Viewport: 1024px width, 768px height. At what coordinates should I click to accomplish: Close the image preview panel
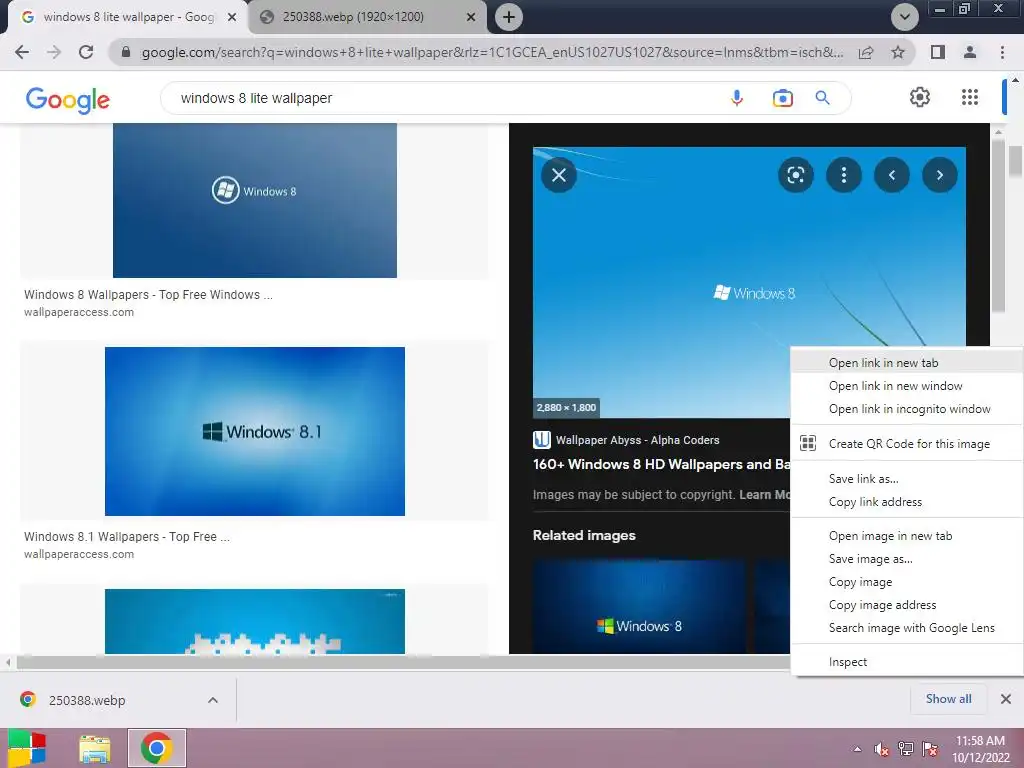click(559, 175)
